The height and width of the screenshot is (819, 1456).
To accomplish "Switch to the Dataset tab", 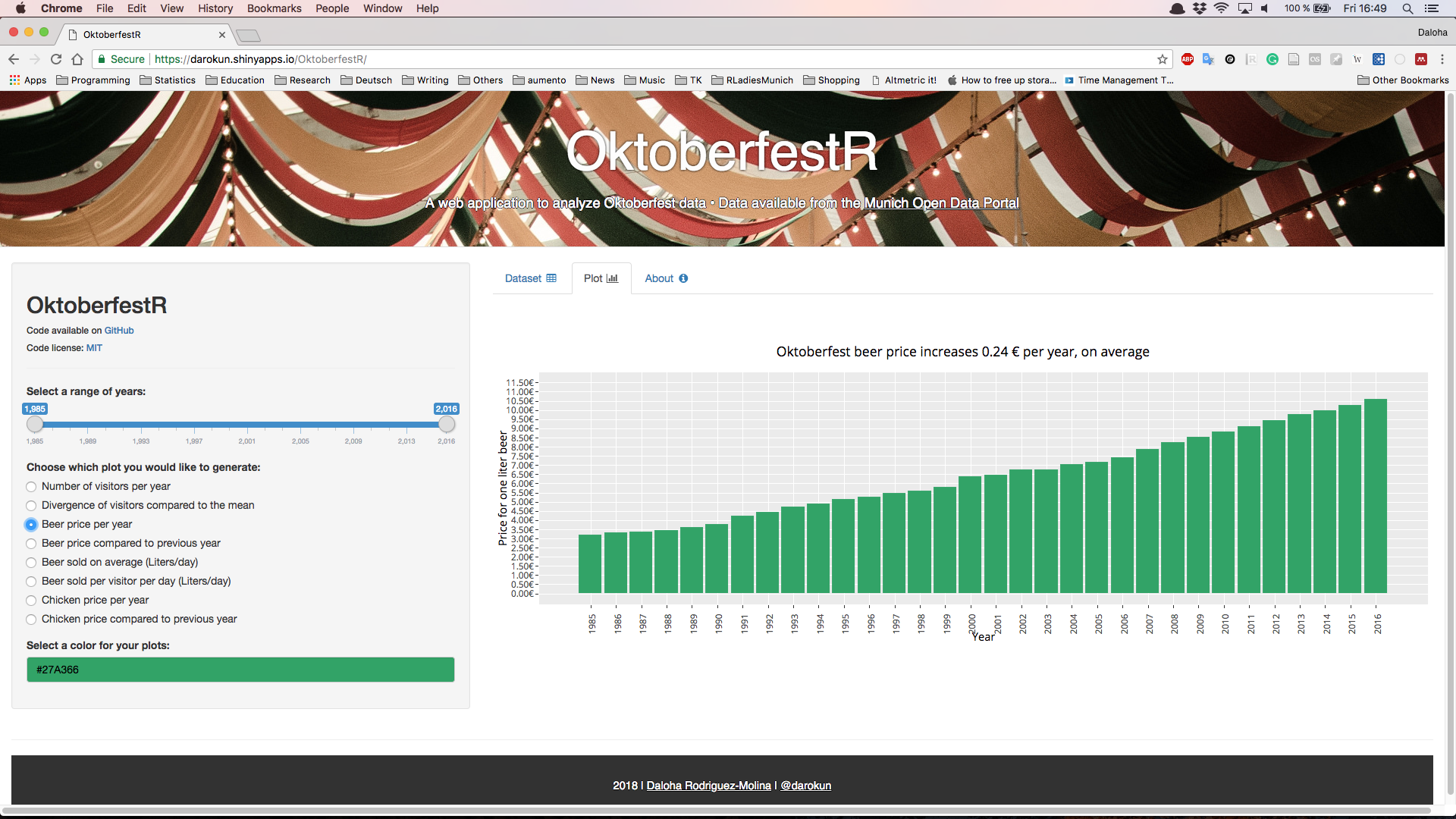I will [x=531, y=278].
